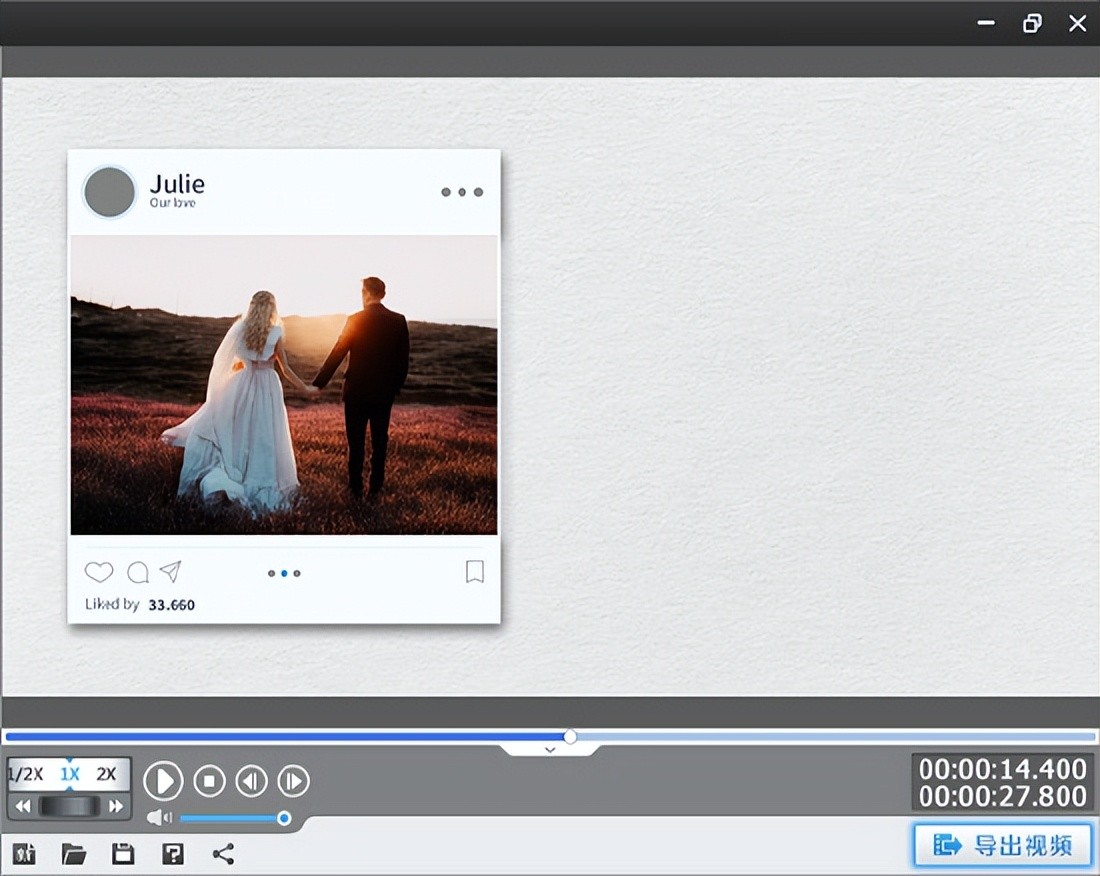Select 1/2X playback speed

[x=26, y=774]
